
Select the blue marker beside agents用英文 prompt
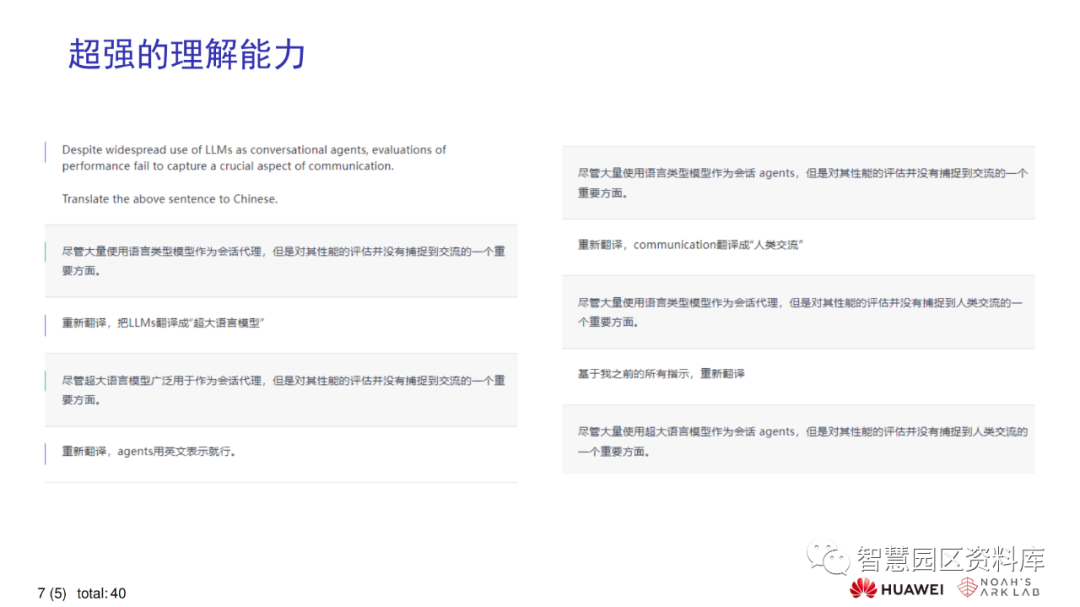(x=44, y=452)
